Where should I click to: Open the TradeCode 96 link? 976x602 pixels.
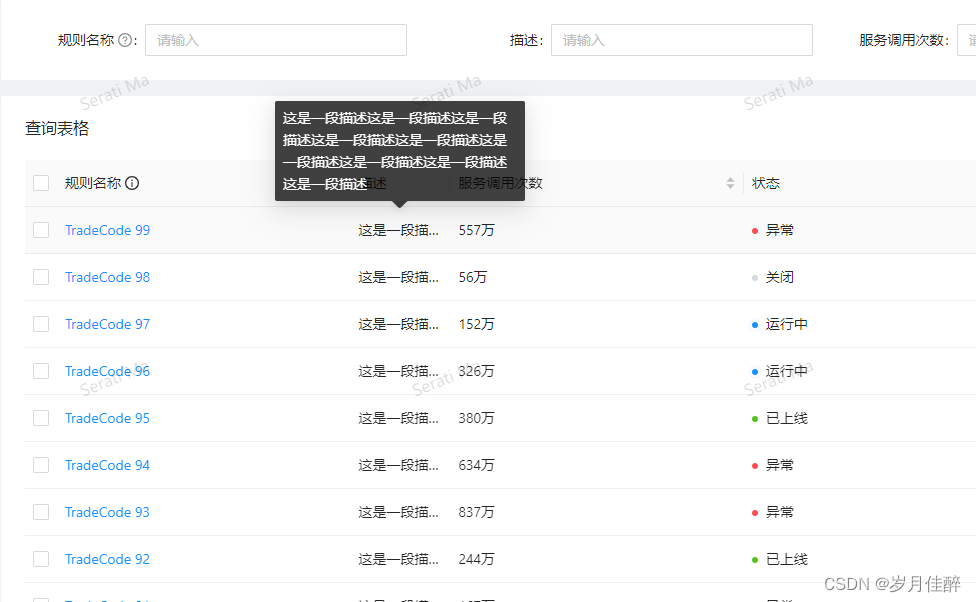pos(108,371)
